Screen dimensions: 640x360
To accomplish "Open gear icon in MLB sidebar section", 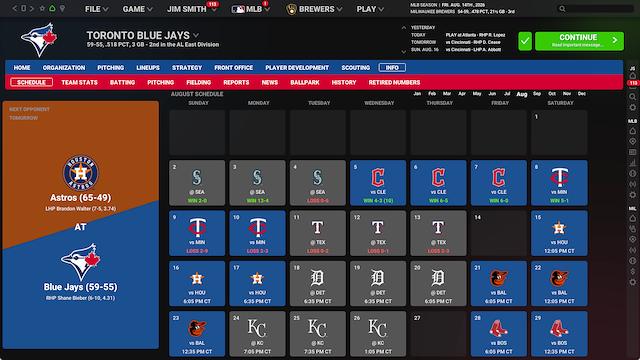I will 632,195.
